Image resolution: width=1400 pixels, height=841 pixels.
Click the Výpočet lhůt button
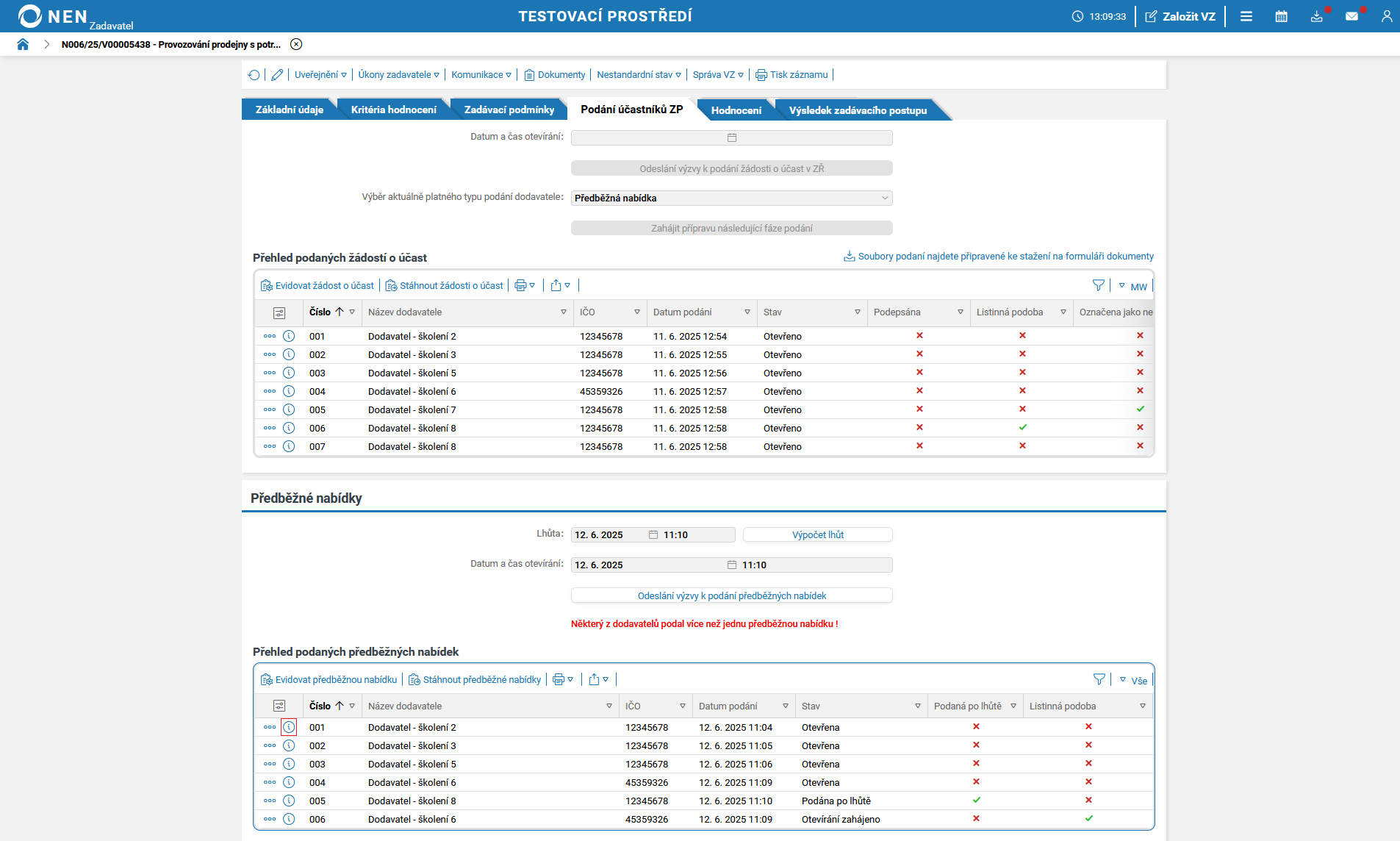point(817,535)
